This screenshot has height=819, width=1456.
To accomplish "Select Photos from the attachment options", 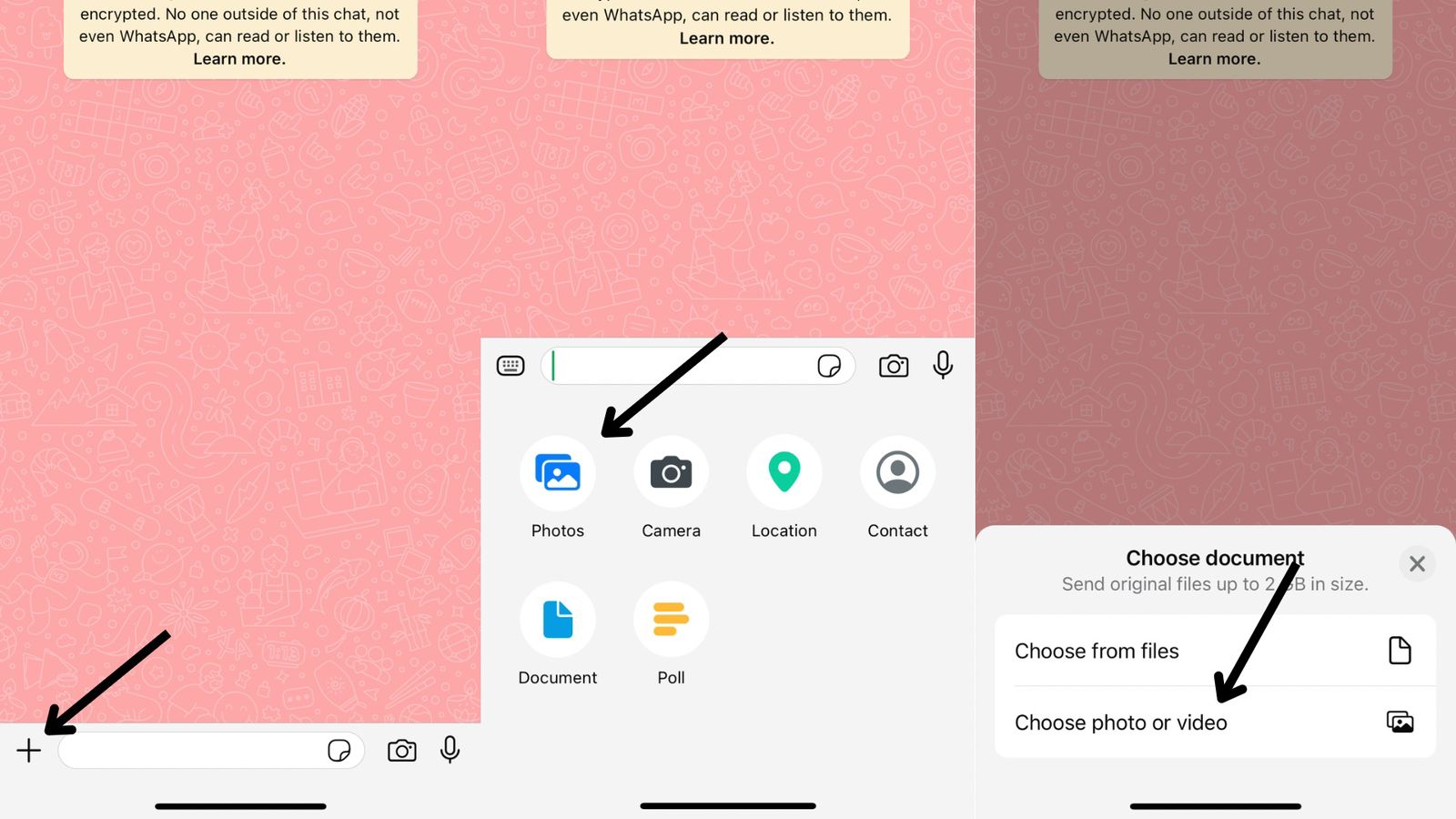I will (558, 473).
